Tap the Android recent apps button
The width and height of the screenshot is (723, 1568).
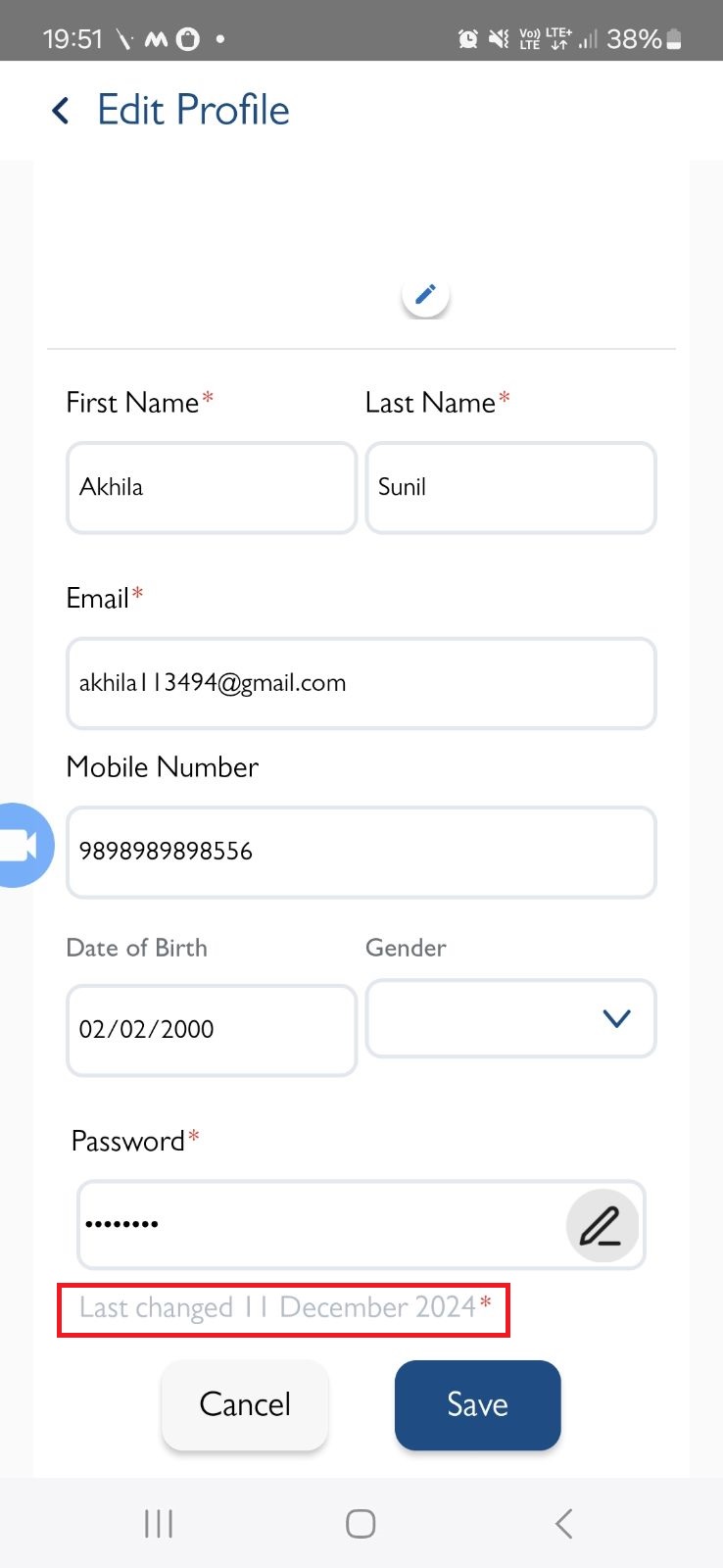tap(159, 1524)
